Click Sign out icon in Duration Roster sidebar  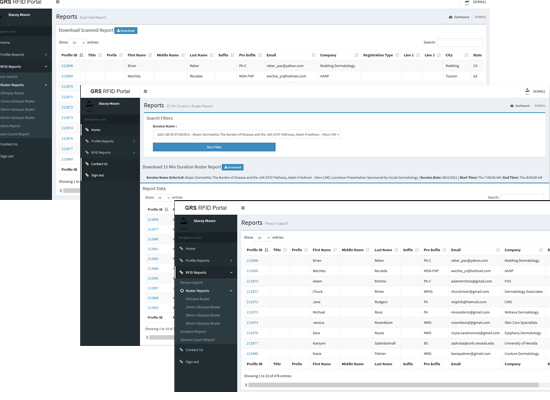coord(87,175)
